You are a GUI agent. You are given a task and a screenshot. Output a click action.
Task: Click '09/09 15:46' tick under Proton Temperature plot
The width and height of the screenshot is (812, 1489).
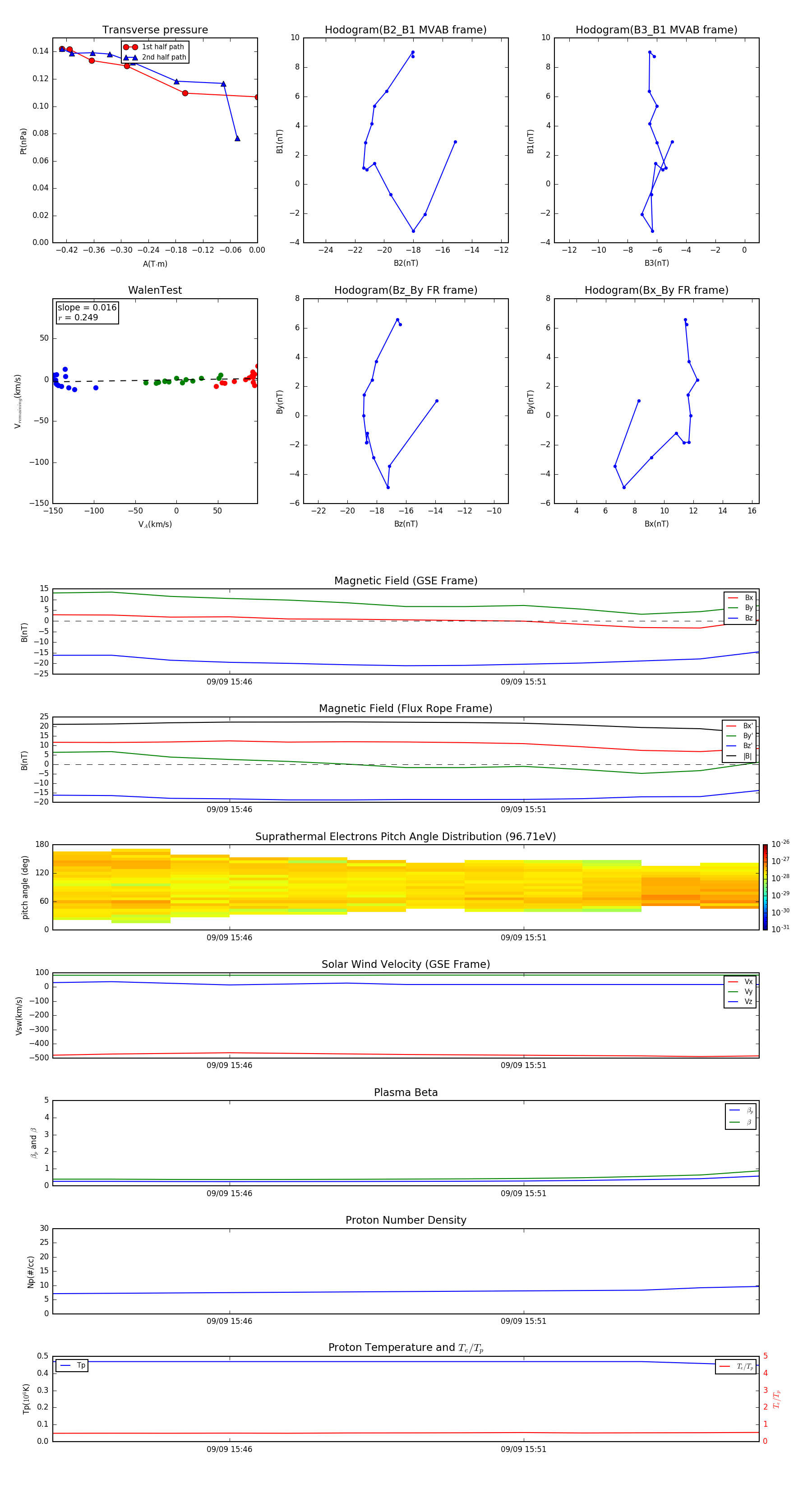pos(230,1449)
